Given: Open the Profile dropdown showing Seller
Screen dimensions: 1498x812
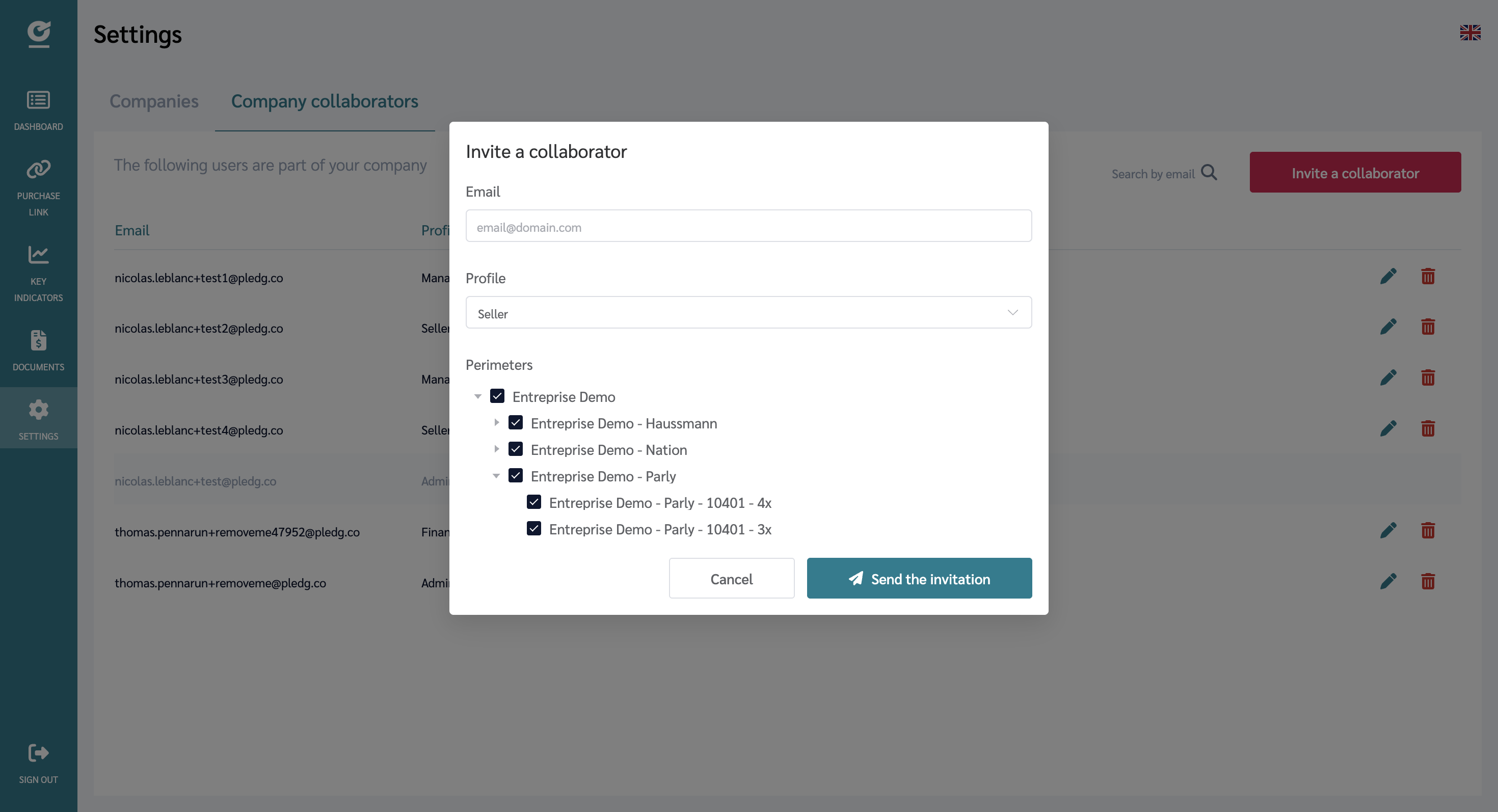Looking at the screenshot, I should (x=748, y=312).
